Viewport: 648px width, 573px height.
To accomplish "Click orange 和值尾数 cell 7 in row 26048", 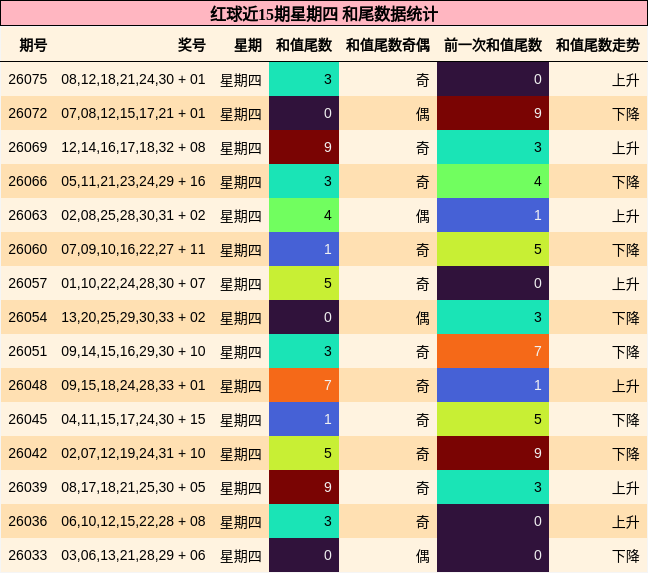I will point(304,385).
